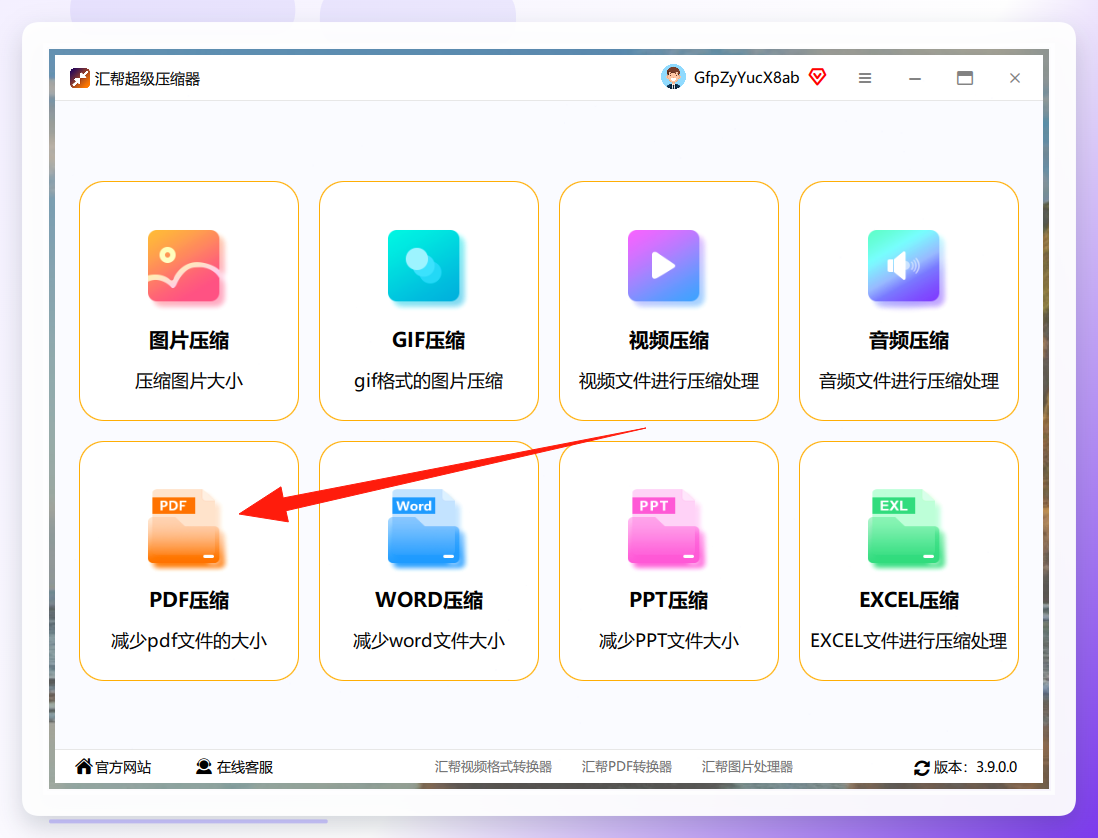Click the gif格式的图片压缩 description
This screenshot has height=838, width=1098.
[429, 381]
